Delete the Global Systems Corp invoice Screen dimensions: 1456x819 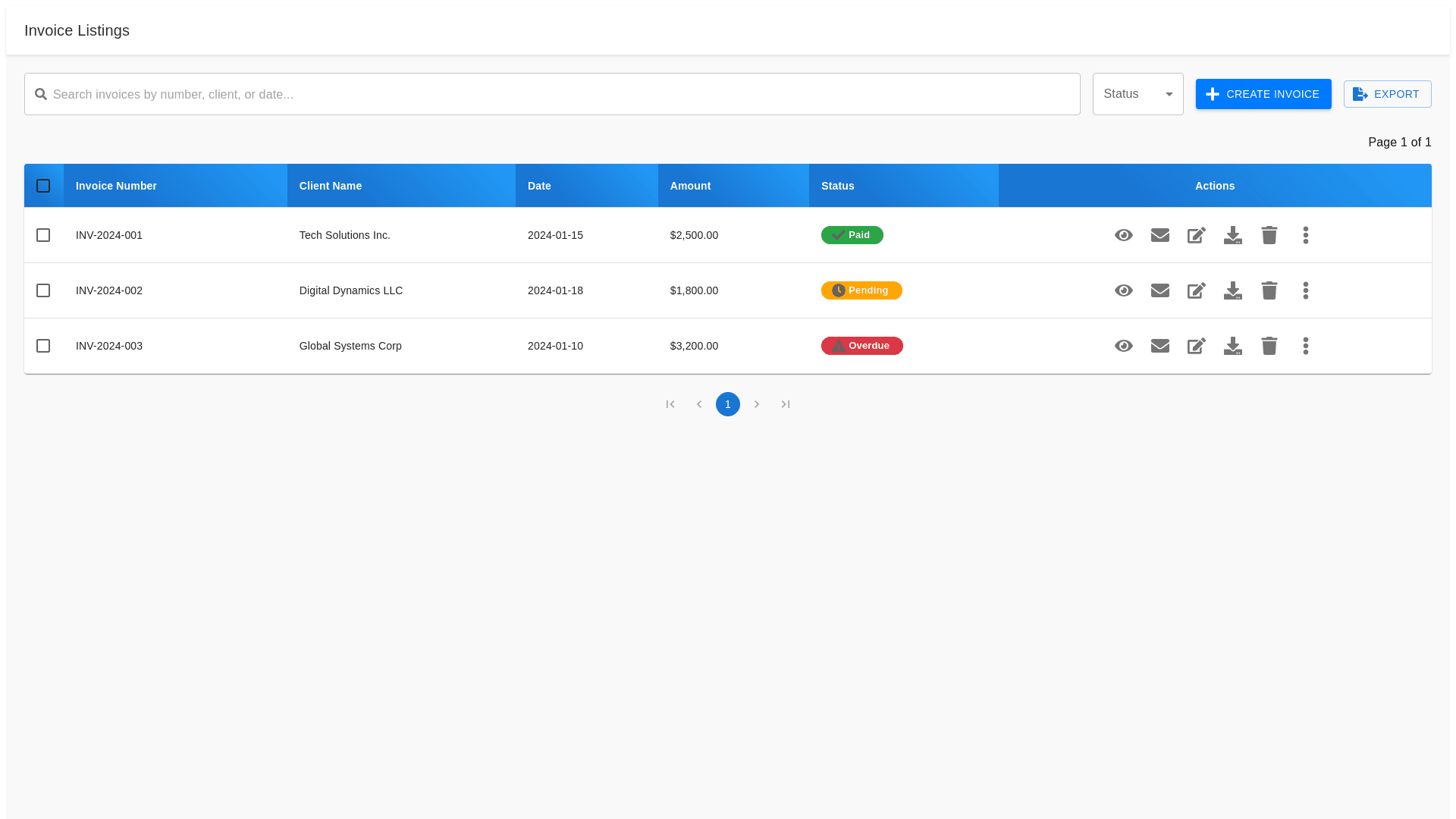pyautogui.click(x=1269, y=346)
